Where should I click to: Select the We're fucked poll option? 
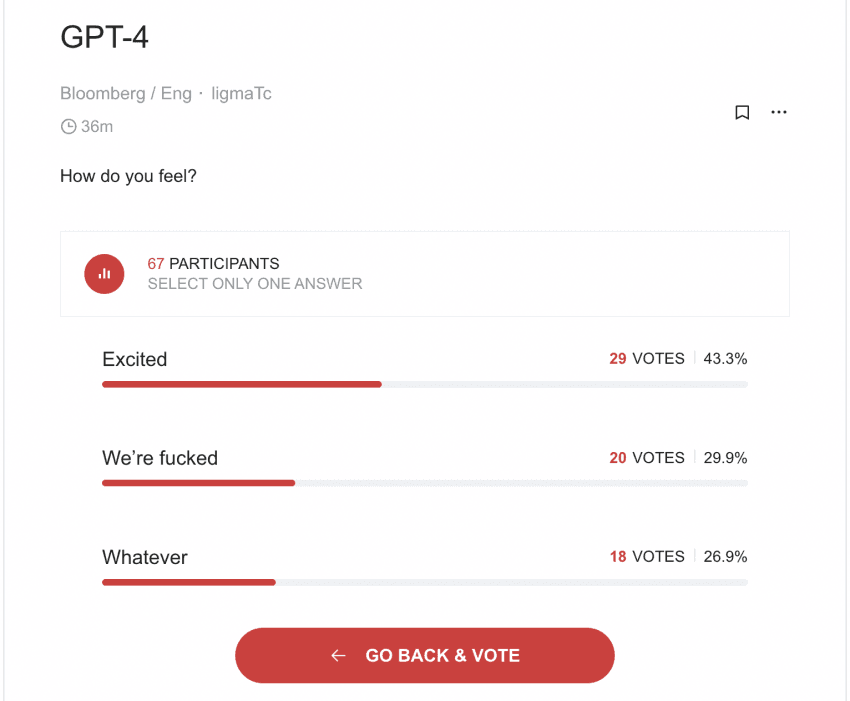[160, 459]
